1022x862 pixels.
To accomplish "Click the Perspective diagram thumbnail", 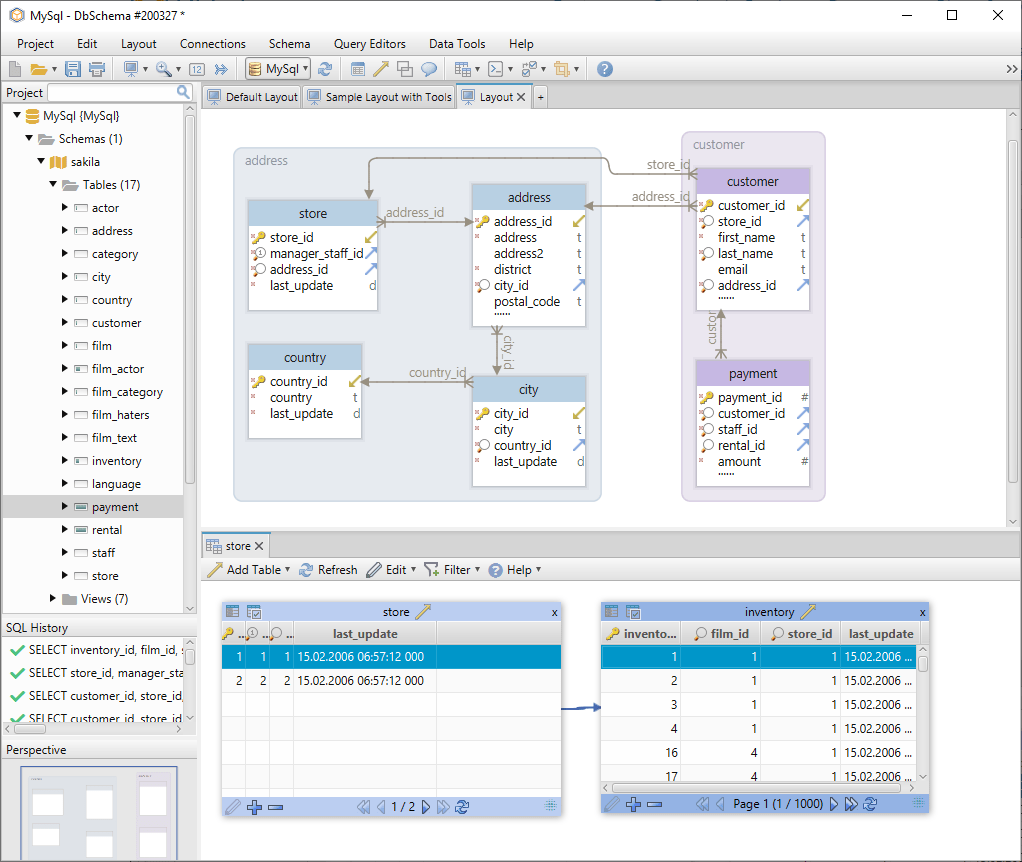I will tap(99, 812).
